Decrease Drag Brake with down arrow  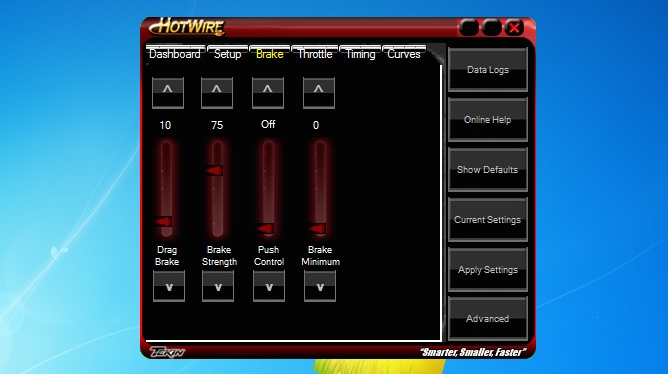point(169,286)
